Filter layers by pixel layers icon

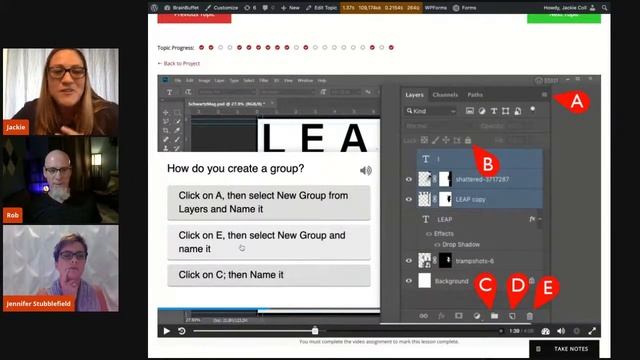tap(470, 111)
